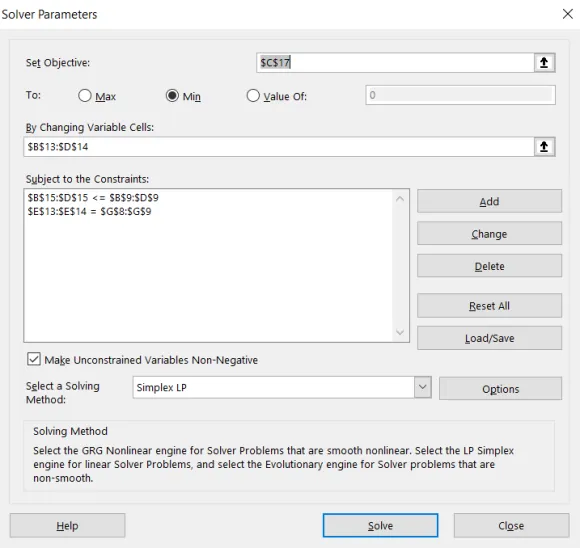Click the Changing Variable Cells range-selector icon
The image size is (580, 548).
coord(544,147)
